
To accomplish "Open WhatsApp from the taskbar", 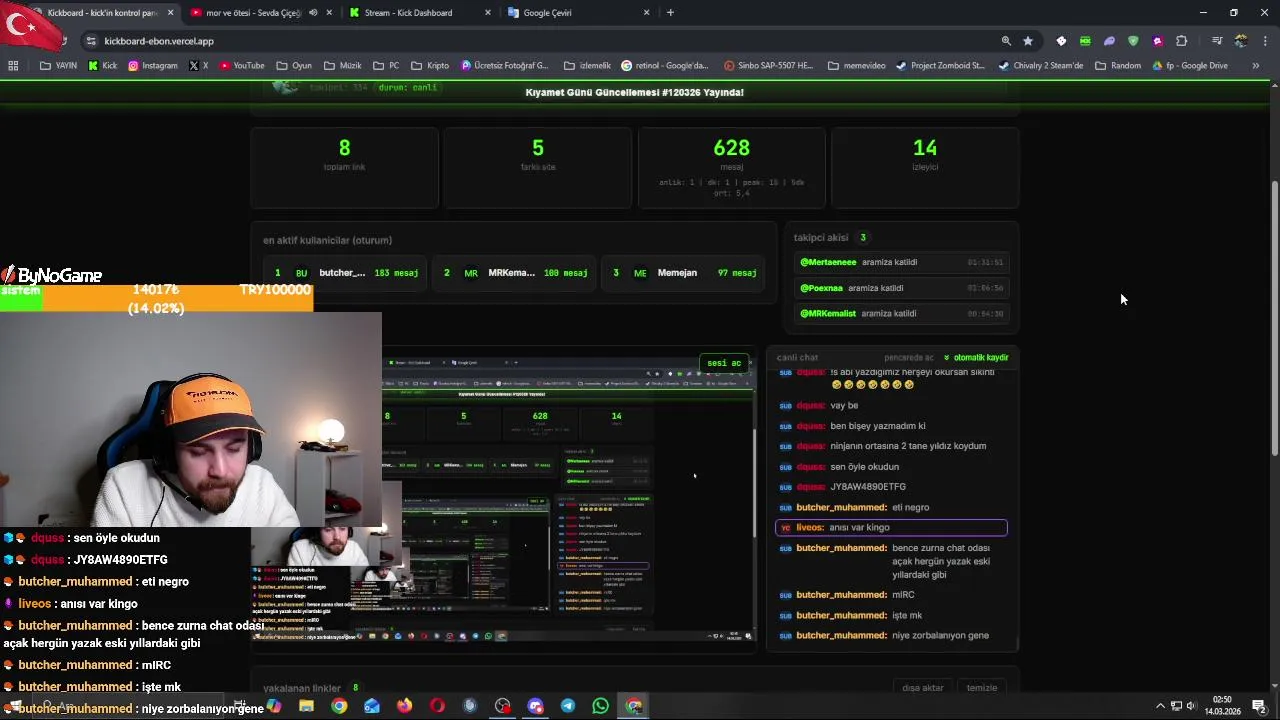I will coord(600,706).
